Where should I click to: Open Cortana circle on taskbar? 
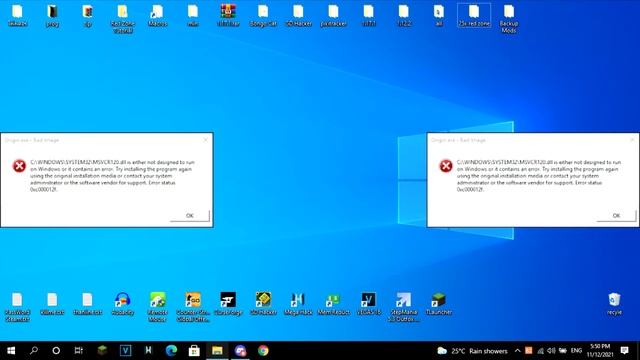[x=56, y=351]
